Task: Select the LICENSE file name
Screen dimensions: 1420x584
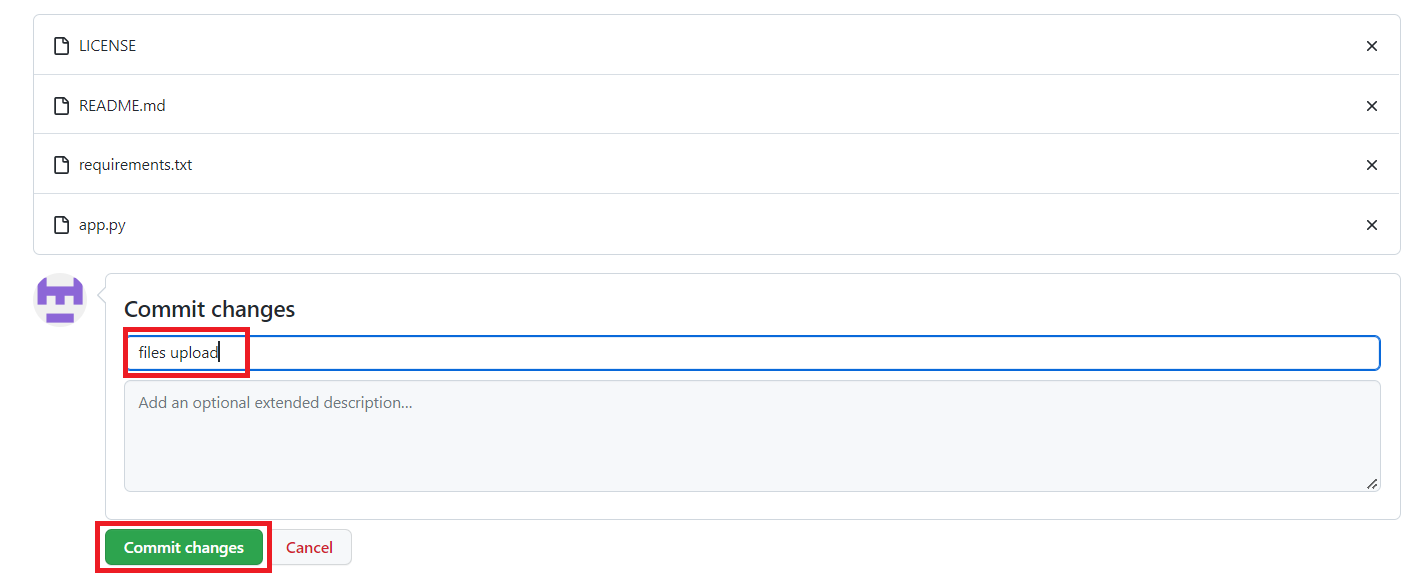Action: 107,46
